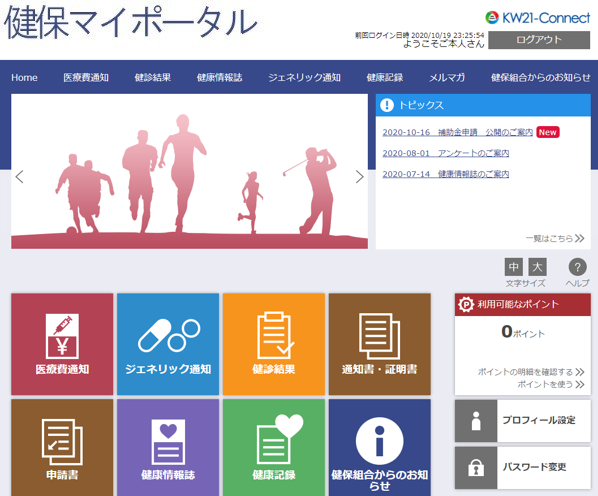Open プロフィール設定 panel

click(x=522, y=421)
